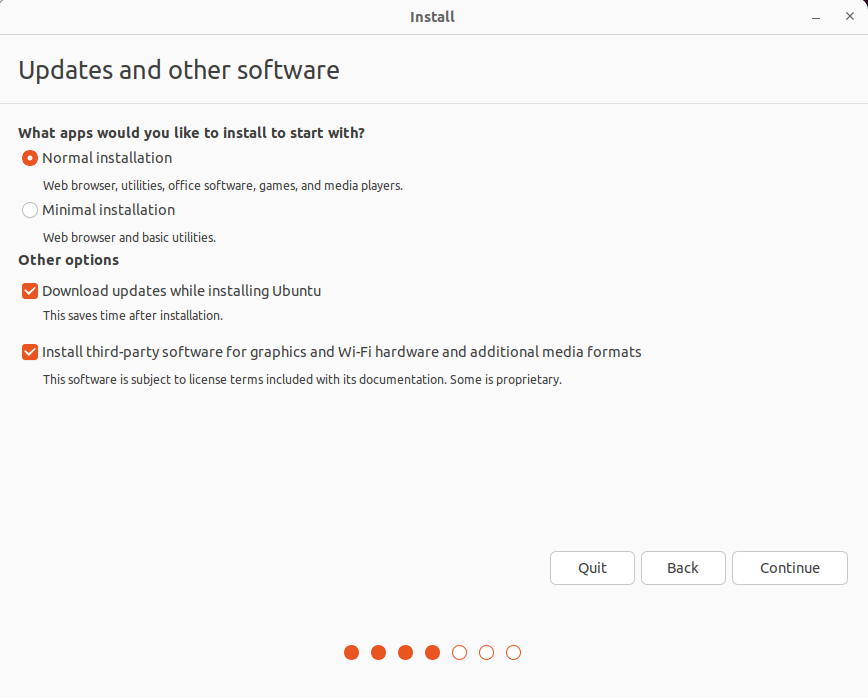Choose the Minimal installation option
Screen dimensions: 868x698
pos(30,210)
